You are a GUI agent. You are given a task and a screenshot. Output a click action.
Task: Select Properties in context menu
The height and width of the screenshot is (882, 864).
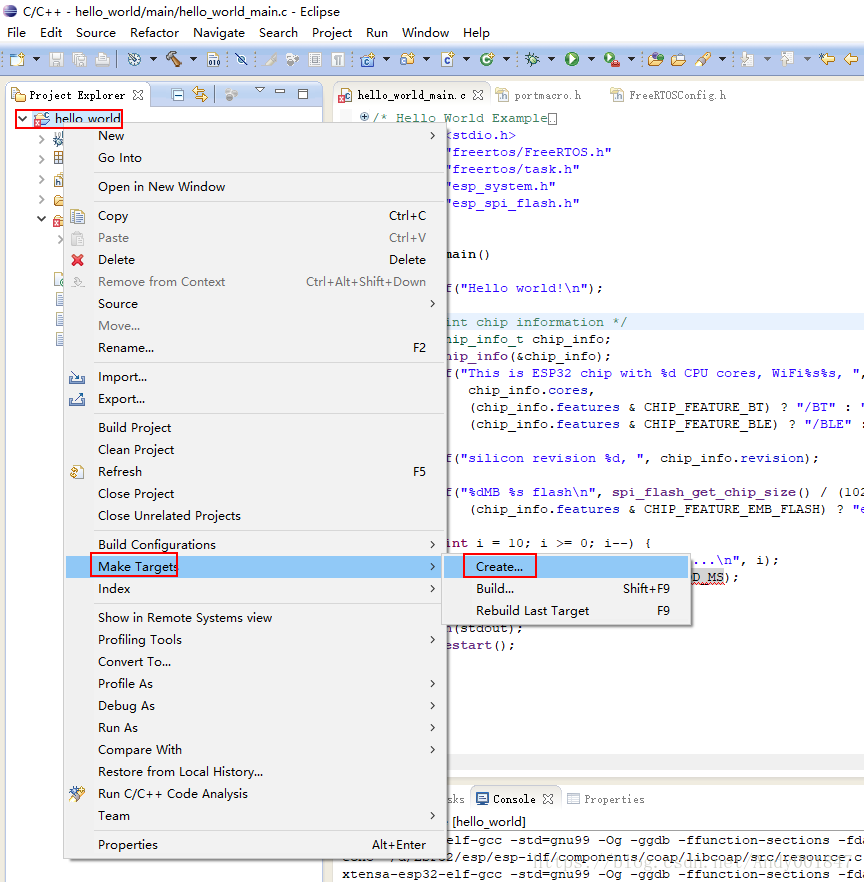pos(254,845)
